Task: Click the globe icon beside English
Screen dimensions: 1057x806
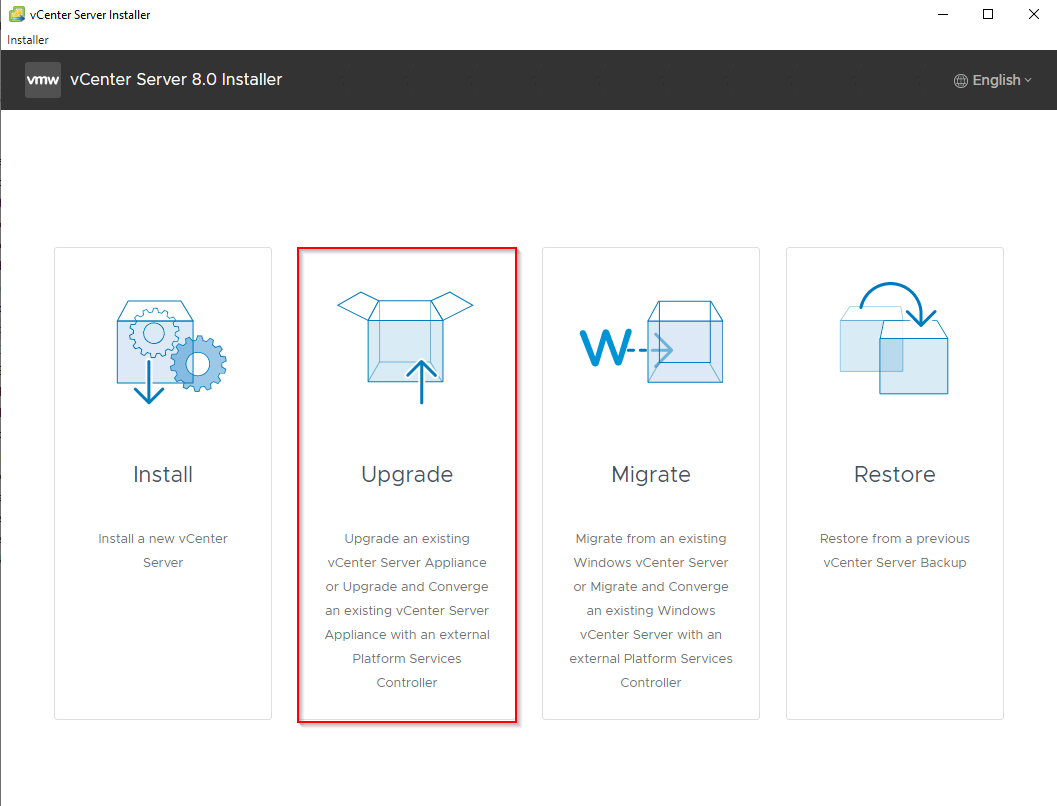Action: (x=961, y=80)
